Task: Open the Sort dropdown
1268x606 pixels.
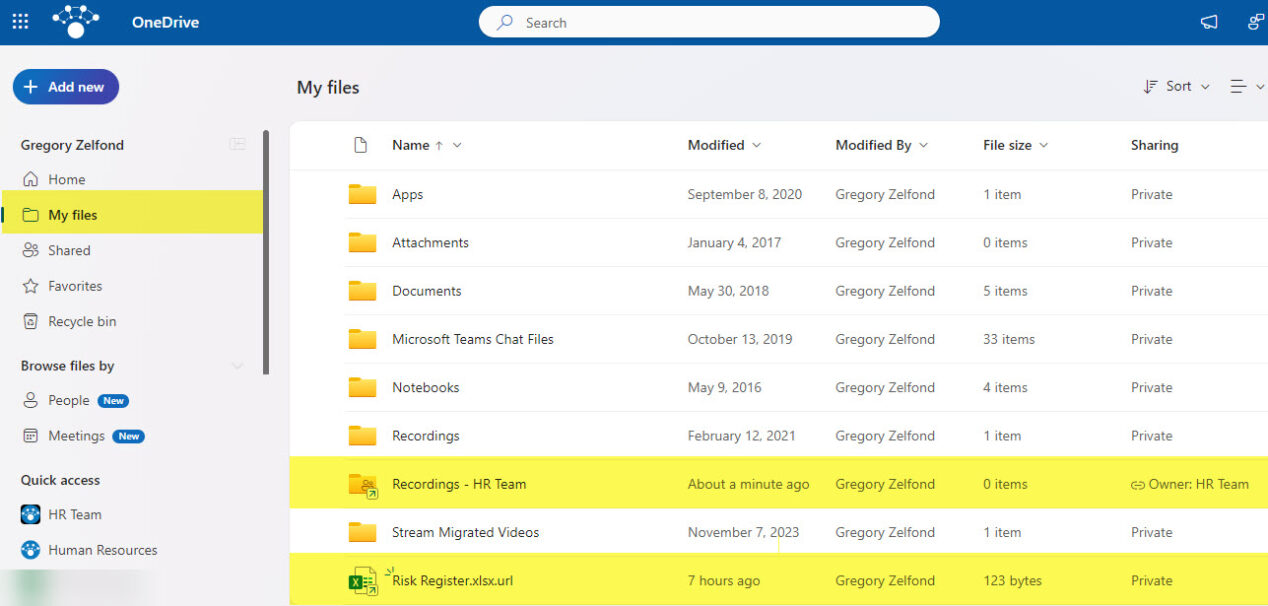Action: (x=1176, y=87)
